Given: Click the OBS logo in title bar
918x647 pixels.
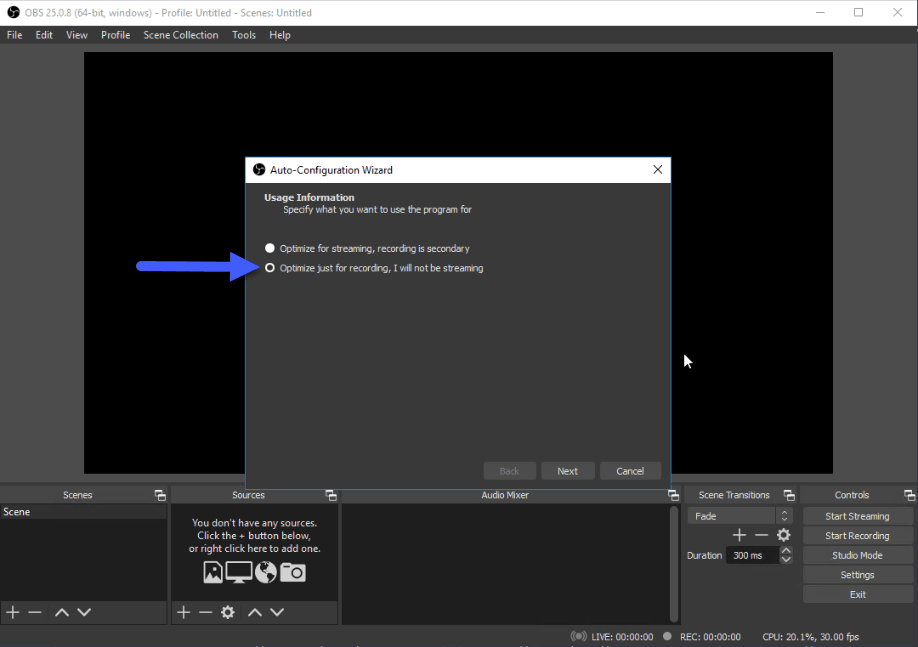Looking at the screenshot, I should coord(13,12).
